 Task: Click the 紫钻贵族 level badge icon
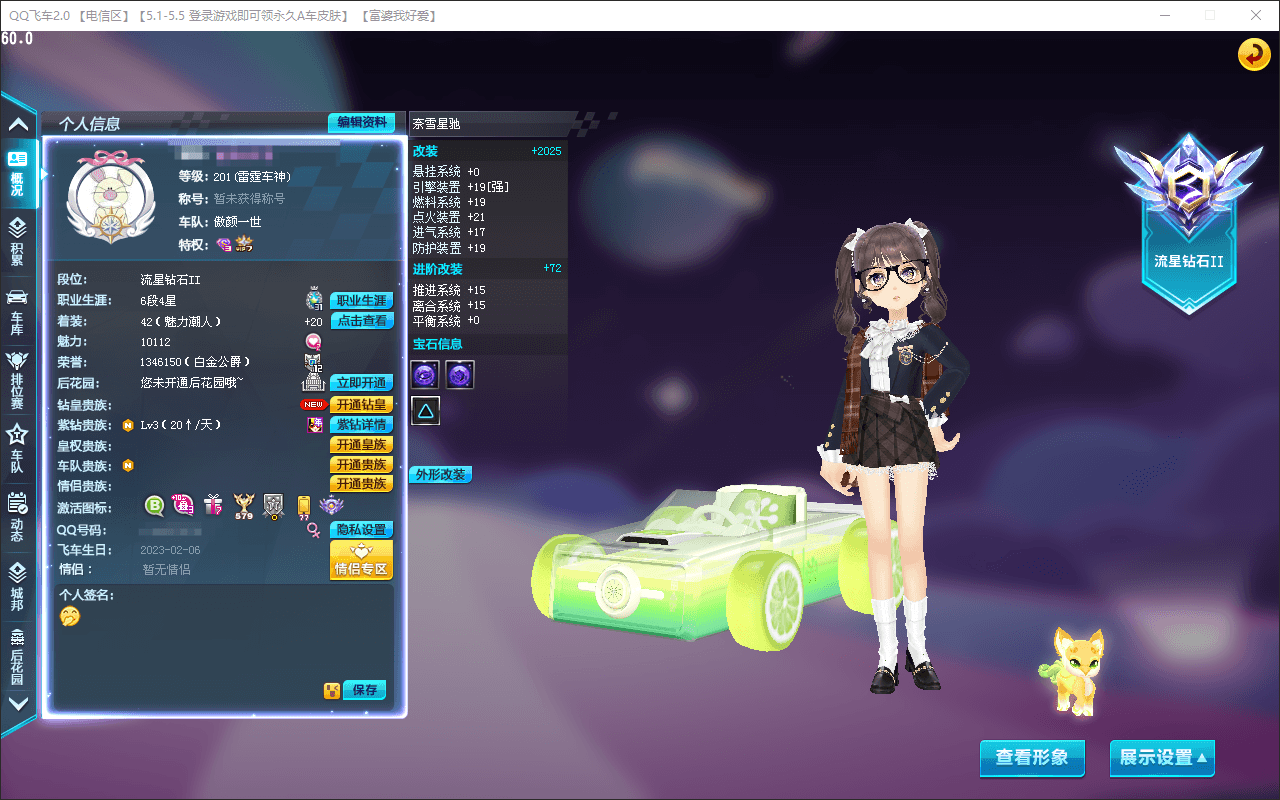(128, 425)
